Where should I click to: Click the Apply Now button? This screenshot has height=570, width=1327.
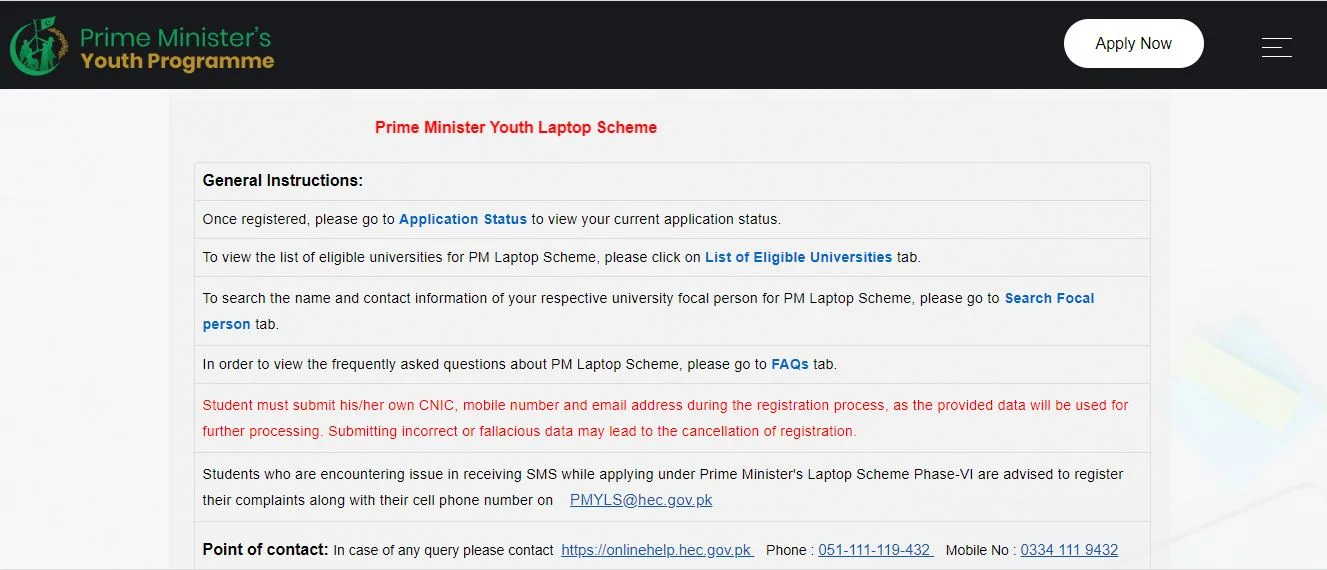pos(1133,44)
